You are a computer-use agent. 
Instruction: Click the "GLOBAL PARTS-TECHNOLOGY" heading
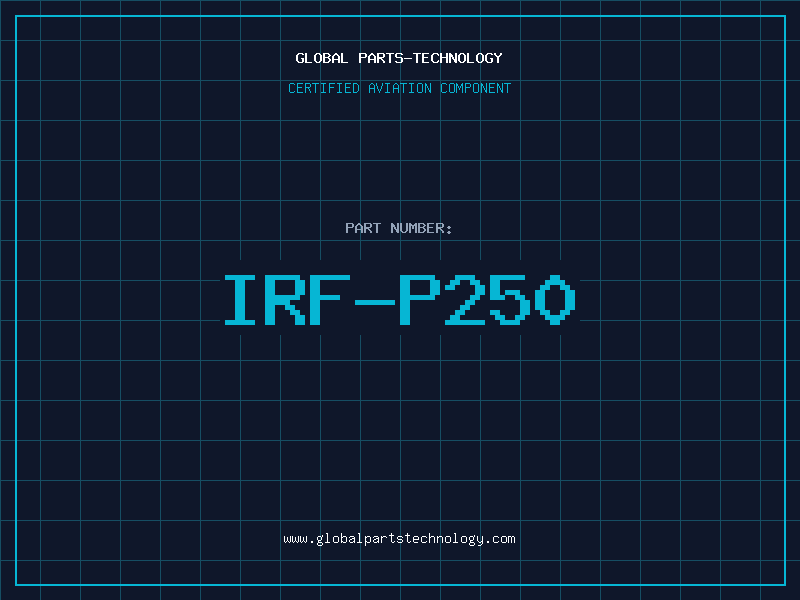pyautogui.click(x=399, y=59)
